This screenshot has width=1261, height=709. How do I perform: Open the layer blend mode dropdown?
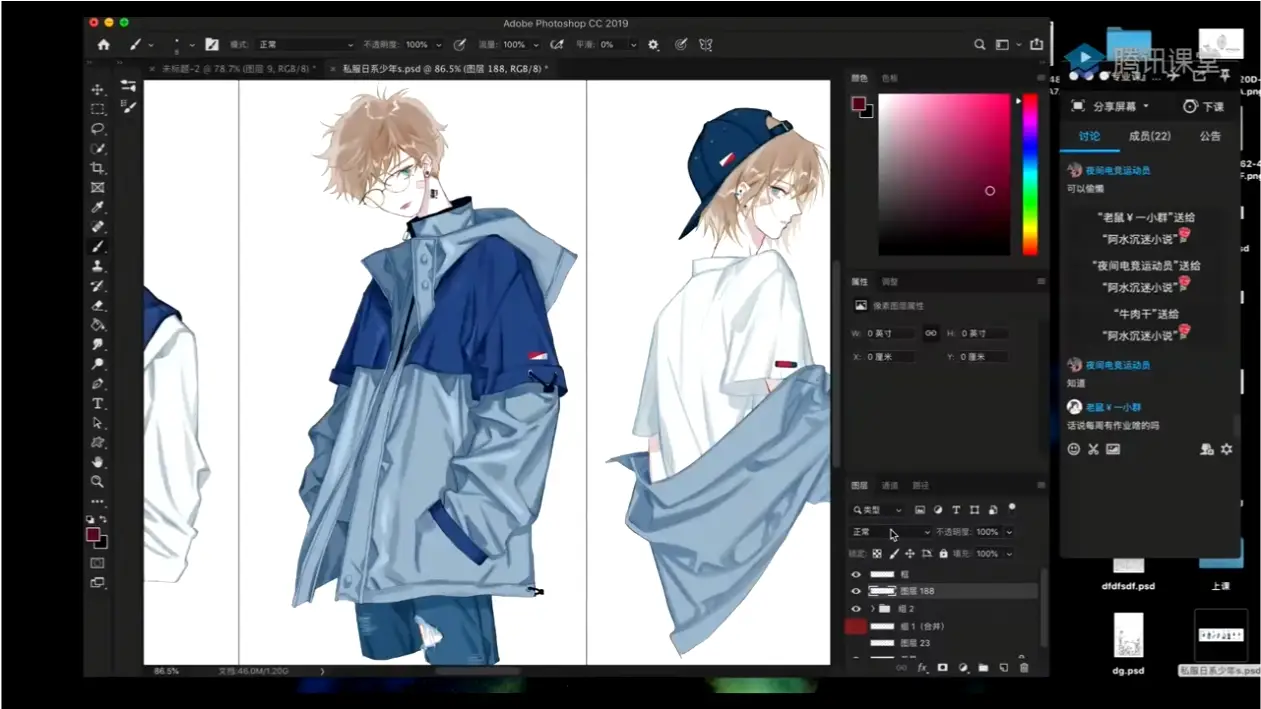point(890,531)
